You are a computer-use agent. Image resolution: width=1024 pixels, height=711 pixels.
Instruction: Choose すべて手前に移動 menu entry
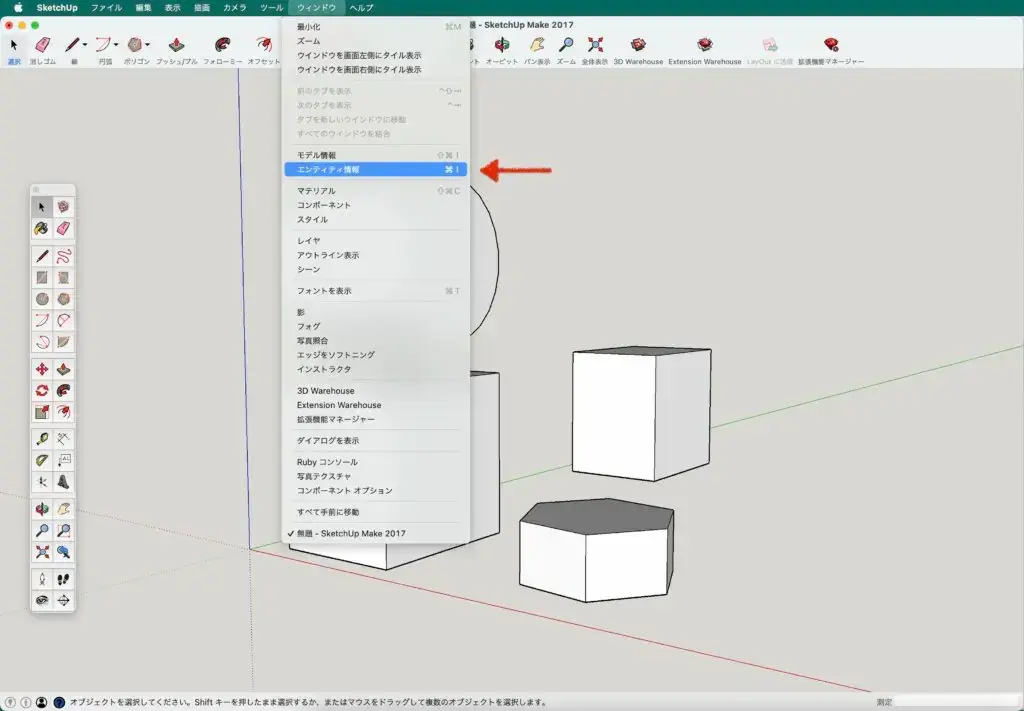376,512
